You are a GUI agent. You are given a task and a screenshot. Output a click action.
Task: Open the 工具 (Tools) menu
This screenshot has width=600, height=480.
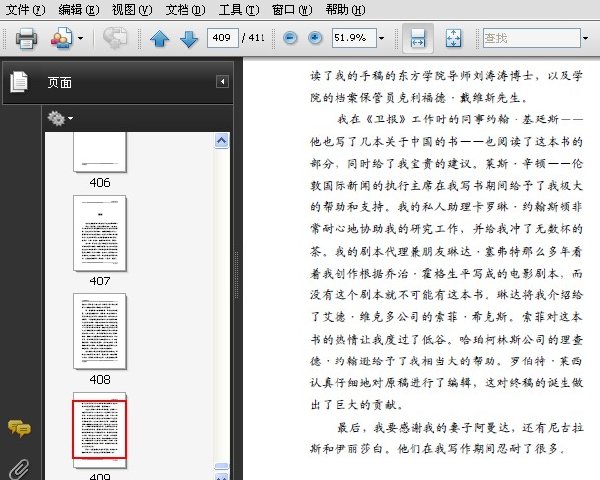(239, 10)
